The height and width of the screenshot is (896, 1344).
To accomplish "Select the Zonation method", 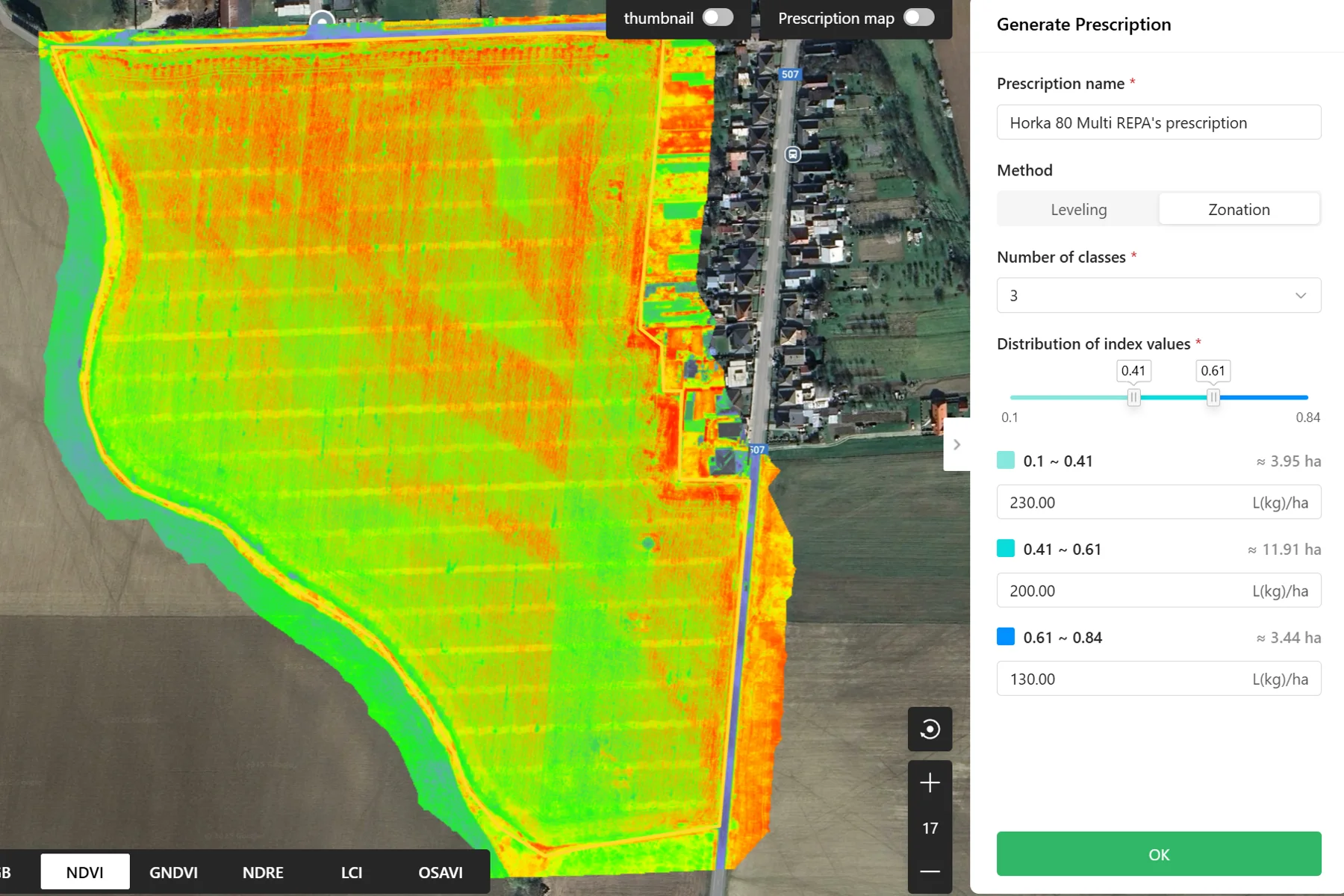I will 1239,210.
